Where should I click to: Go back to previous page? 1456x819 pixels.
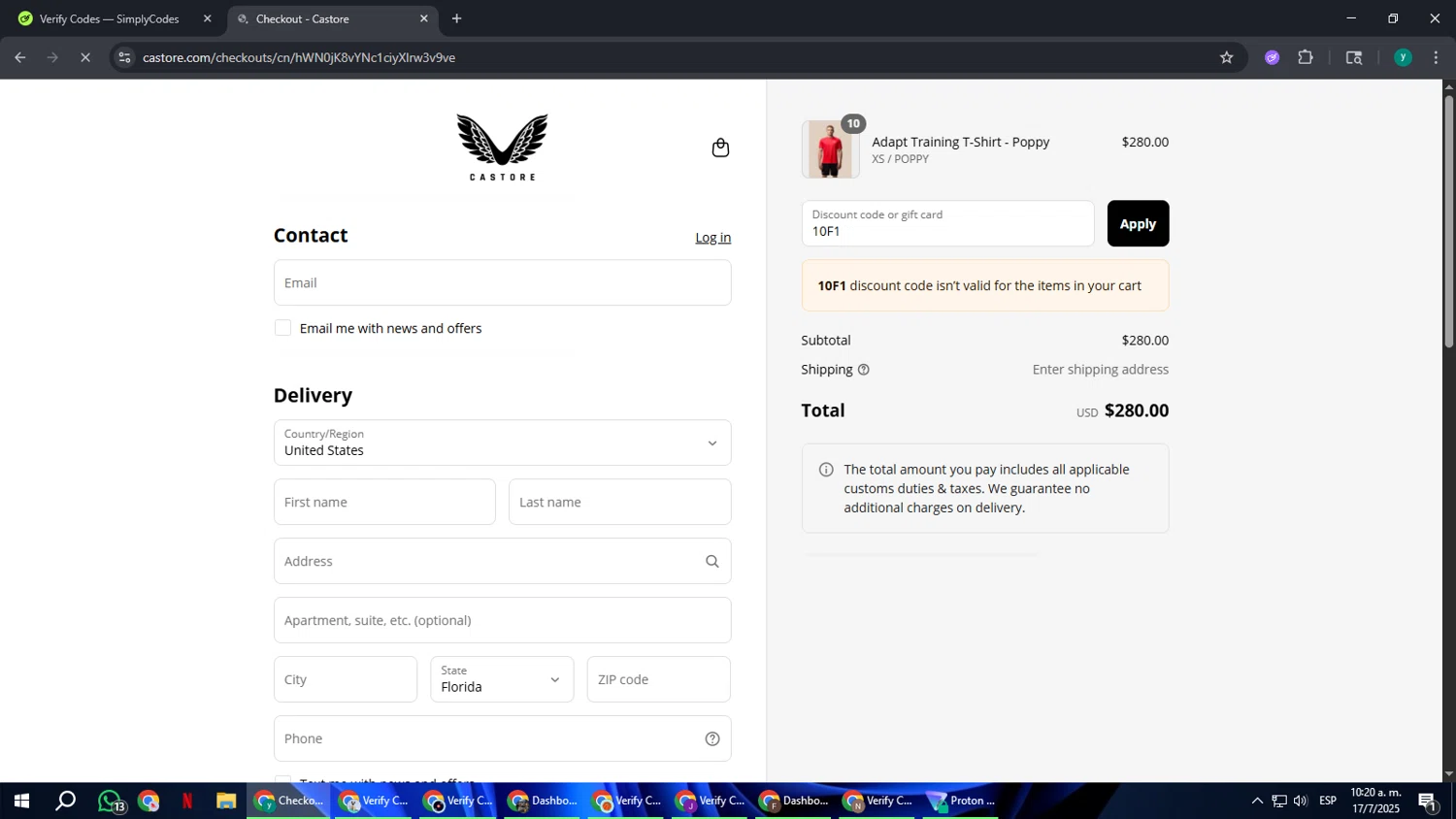click(x=19, y=57)
